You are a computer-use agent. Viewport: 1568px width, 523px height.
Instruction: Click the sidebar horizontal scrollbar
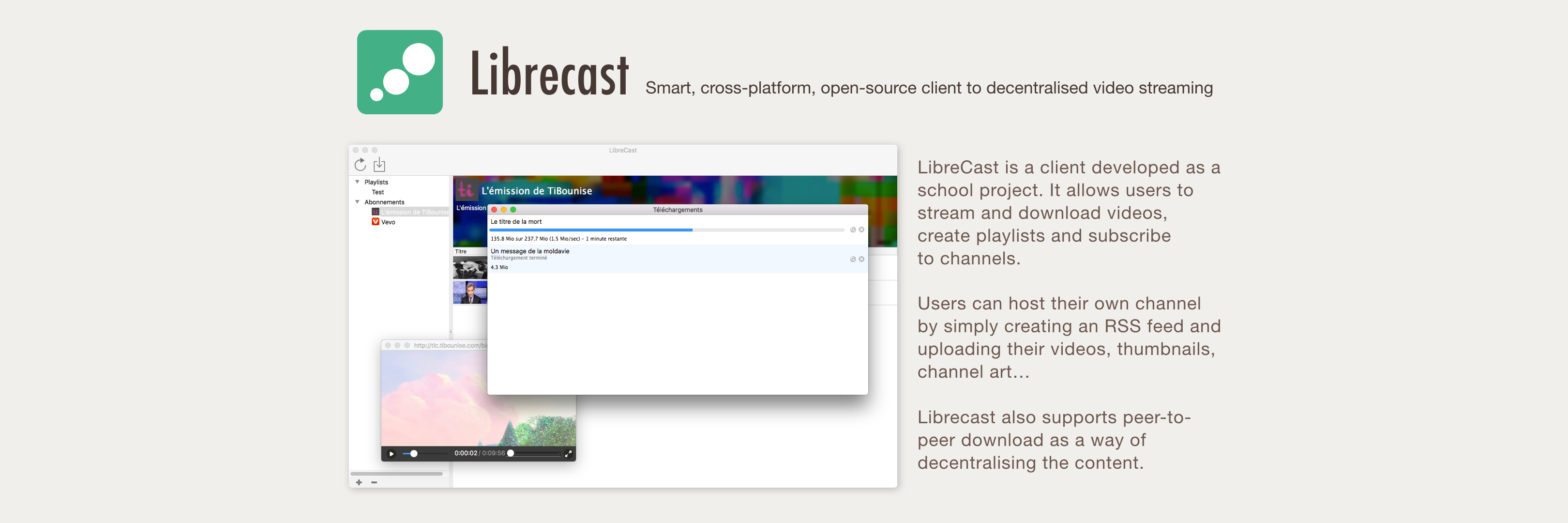[396, 473]
